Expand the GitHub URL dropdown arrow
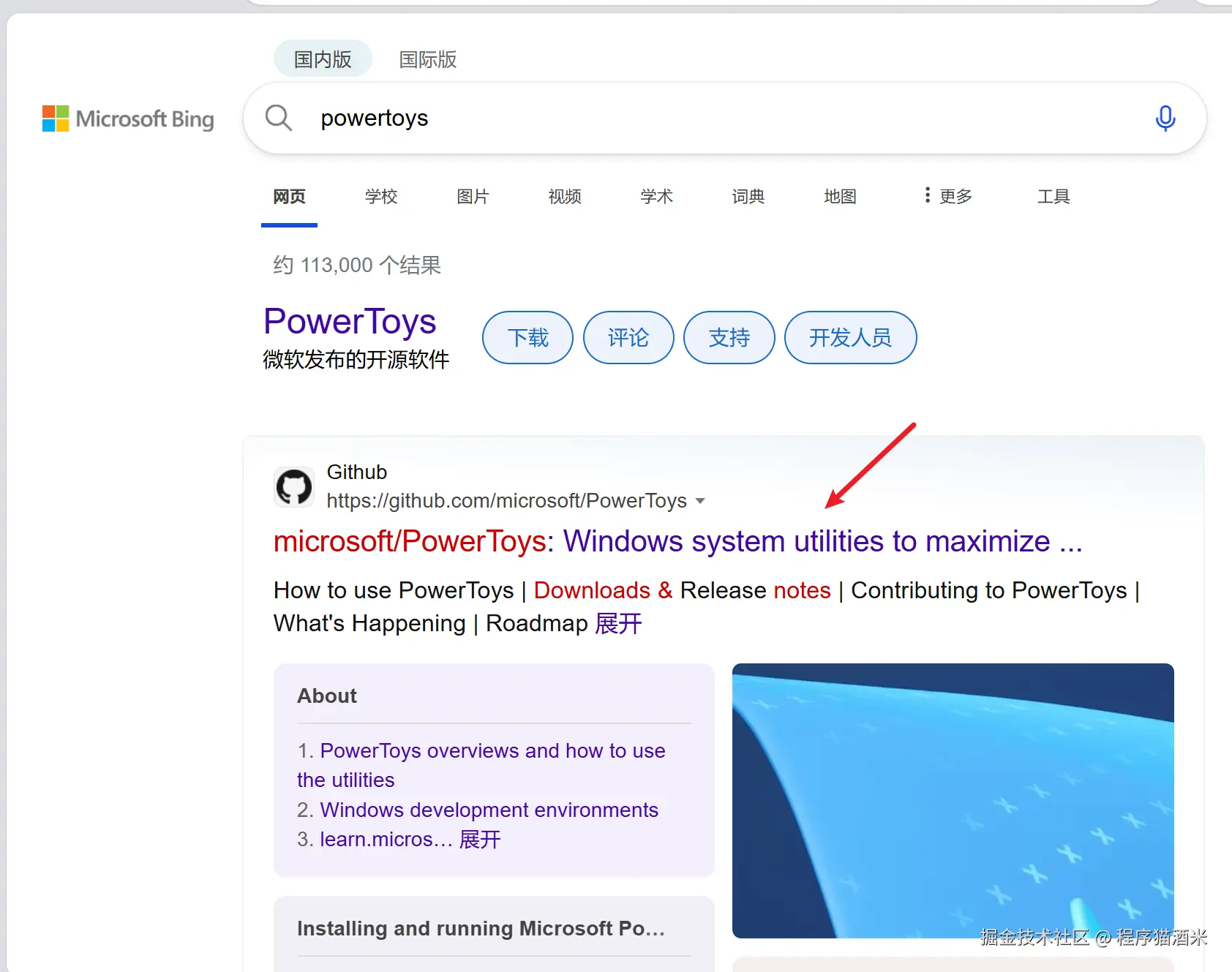1232x972 pixels. 700,501
